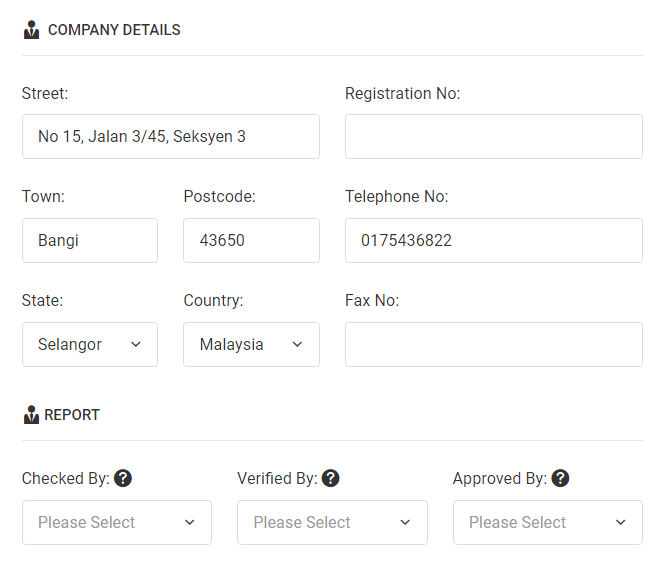
Task: Open the Approved By help icon
Action: [560, 478]
